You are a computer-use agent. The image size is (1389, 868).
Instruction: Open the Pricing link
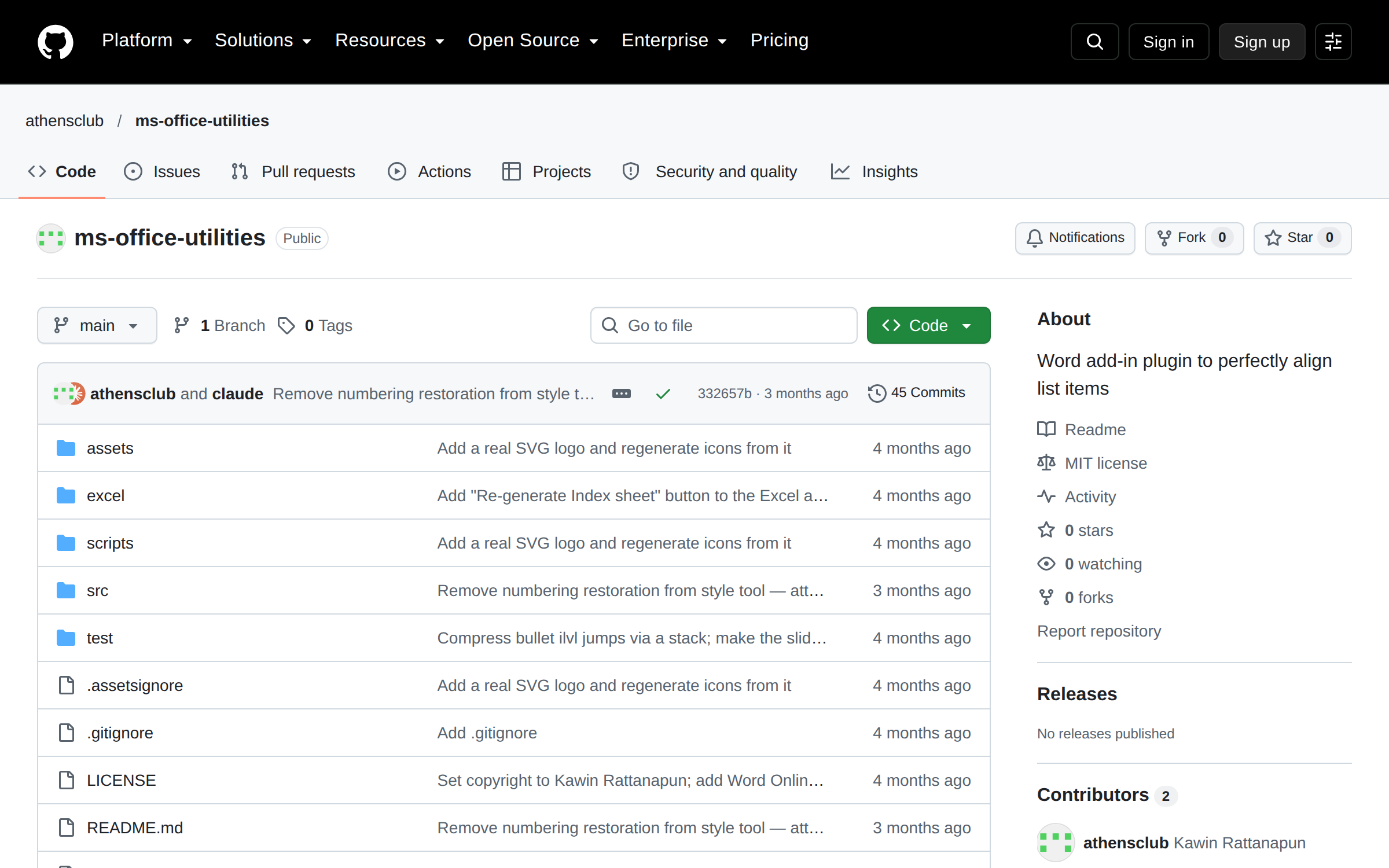[779, 41]
